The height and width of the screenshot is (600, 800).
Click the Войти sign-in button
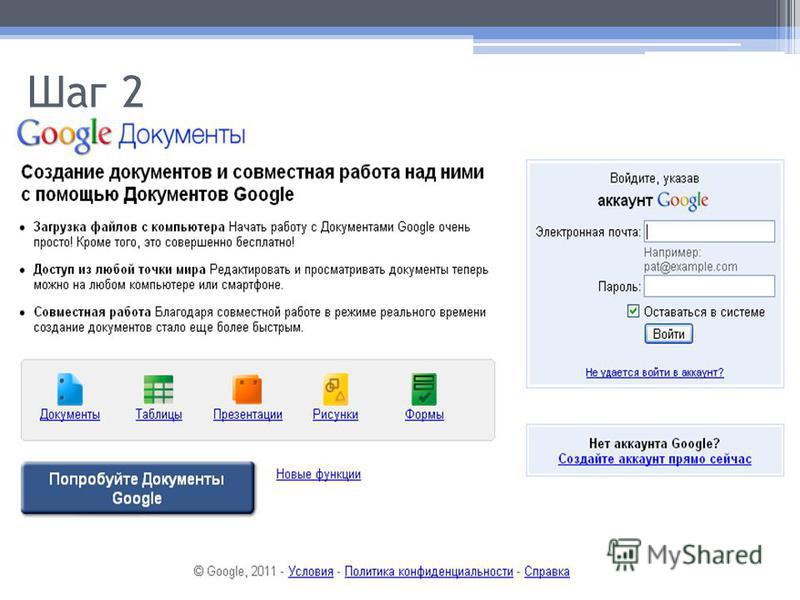point(668,334)
